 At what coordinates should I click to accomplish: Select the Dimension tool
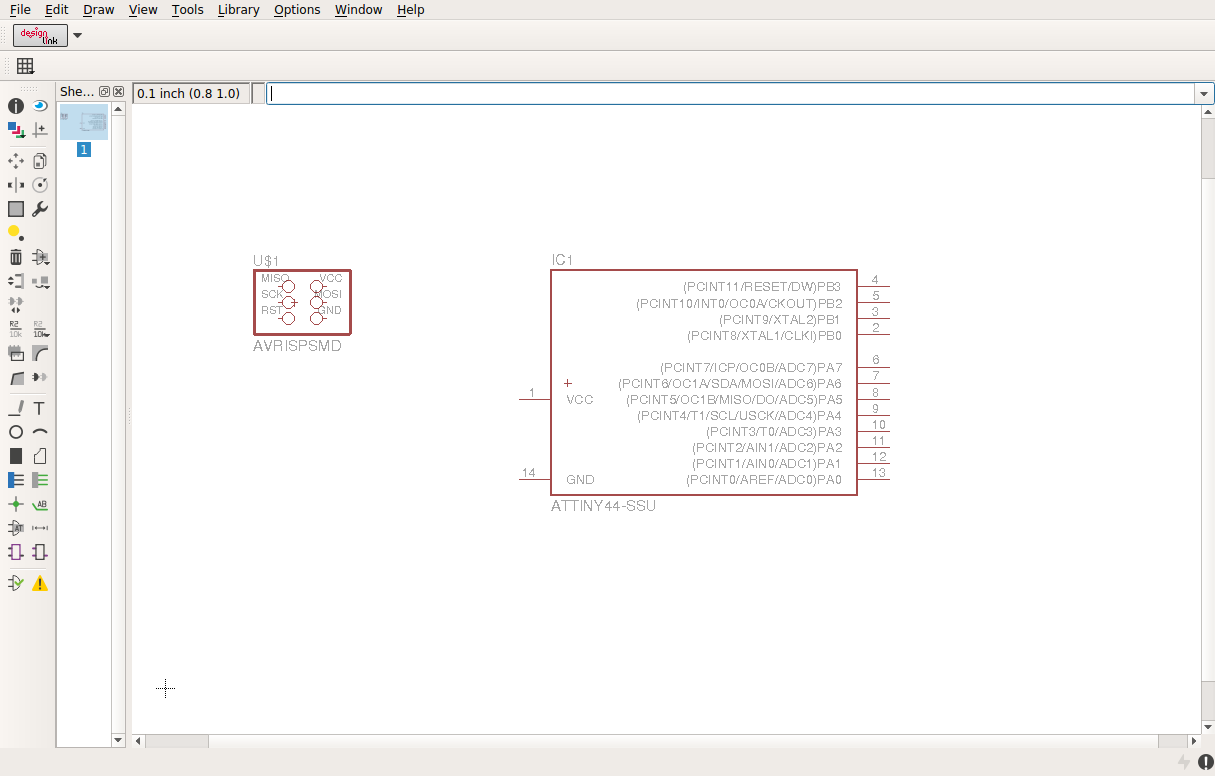[40, 528]
